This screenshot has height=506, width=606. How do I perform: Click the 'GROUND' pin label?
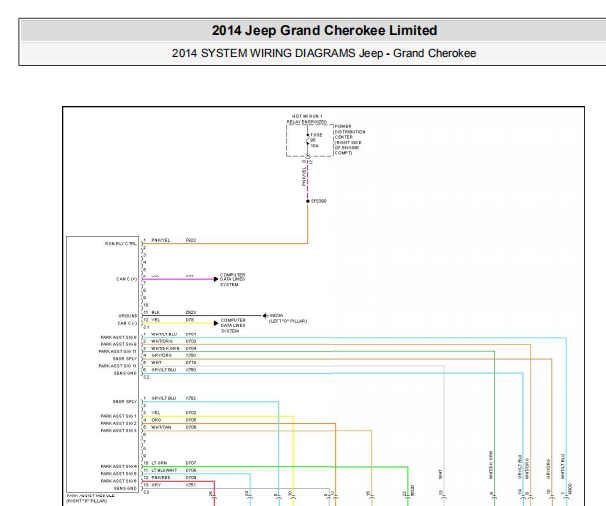128,316
